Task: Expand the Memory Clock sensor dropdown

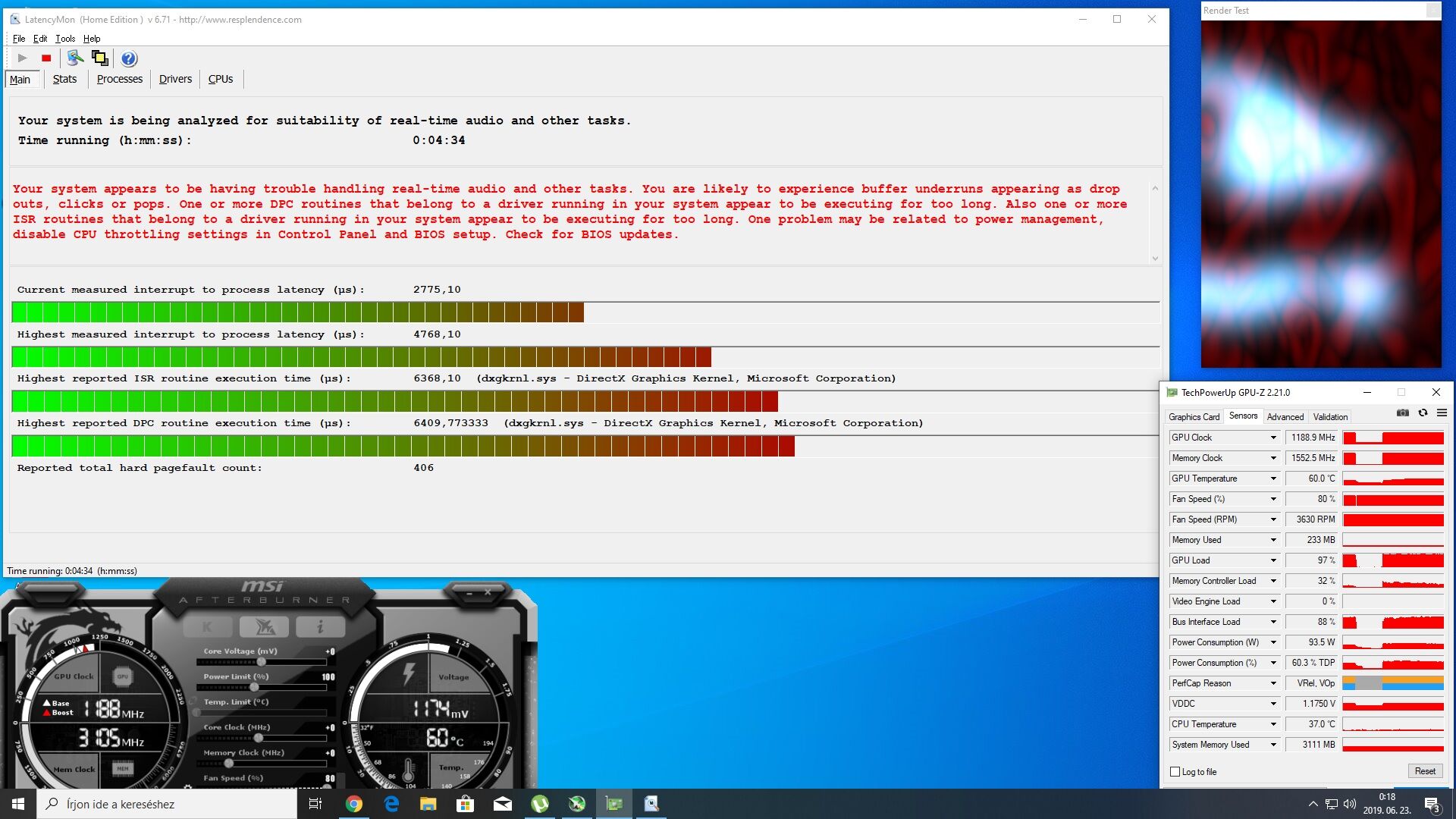Action: tap(1273, 458)
